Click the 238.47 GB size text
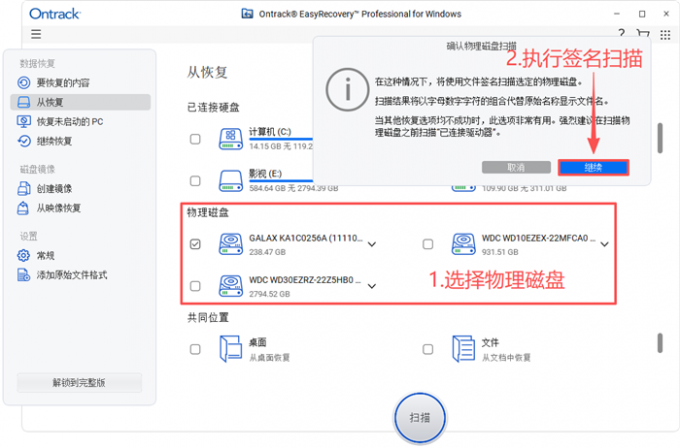This screenshot has width=680, height=448. coord(267,252)
